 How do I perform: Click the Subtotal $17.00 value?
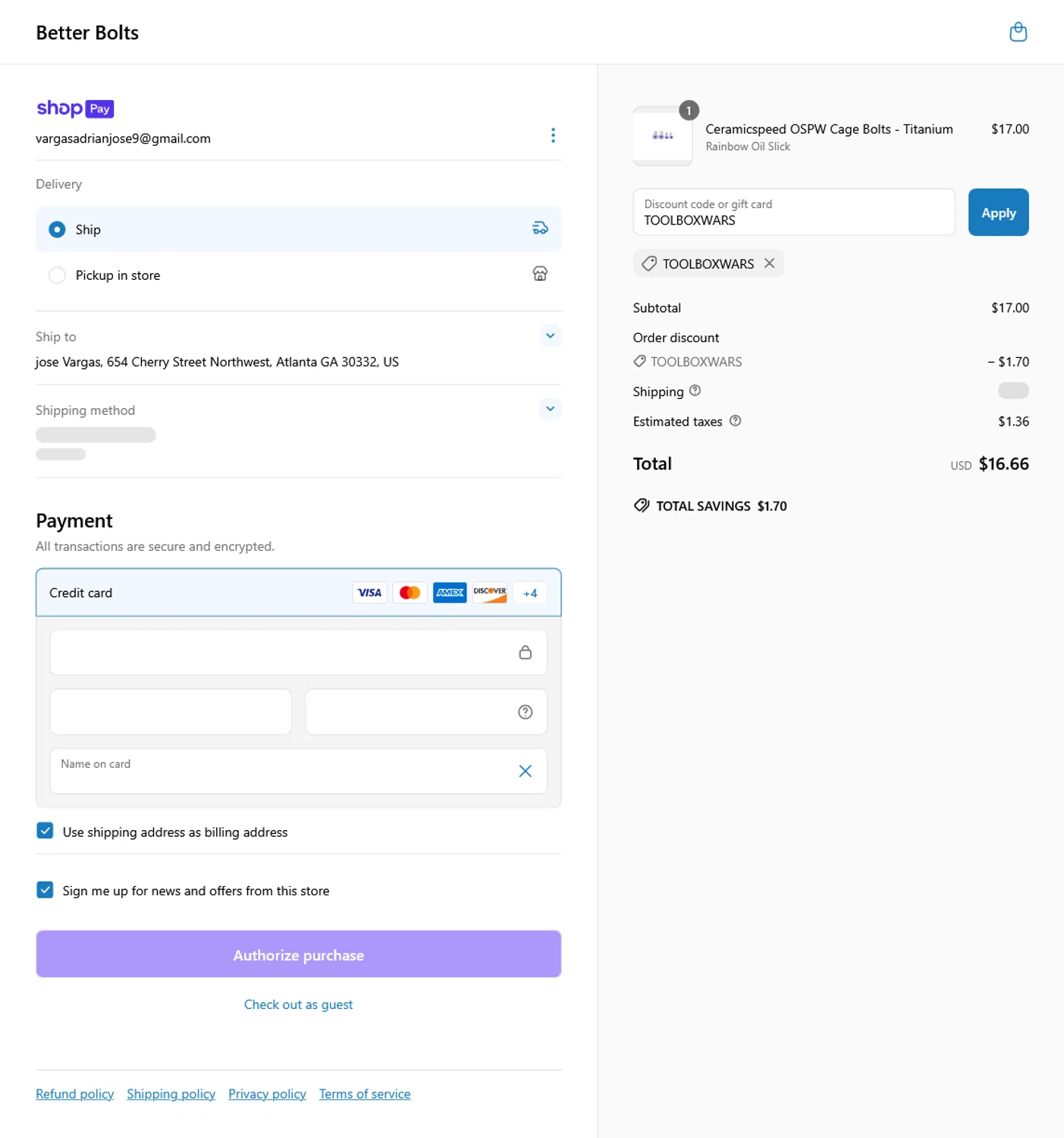1010,308
